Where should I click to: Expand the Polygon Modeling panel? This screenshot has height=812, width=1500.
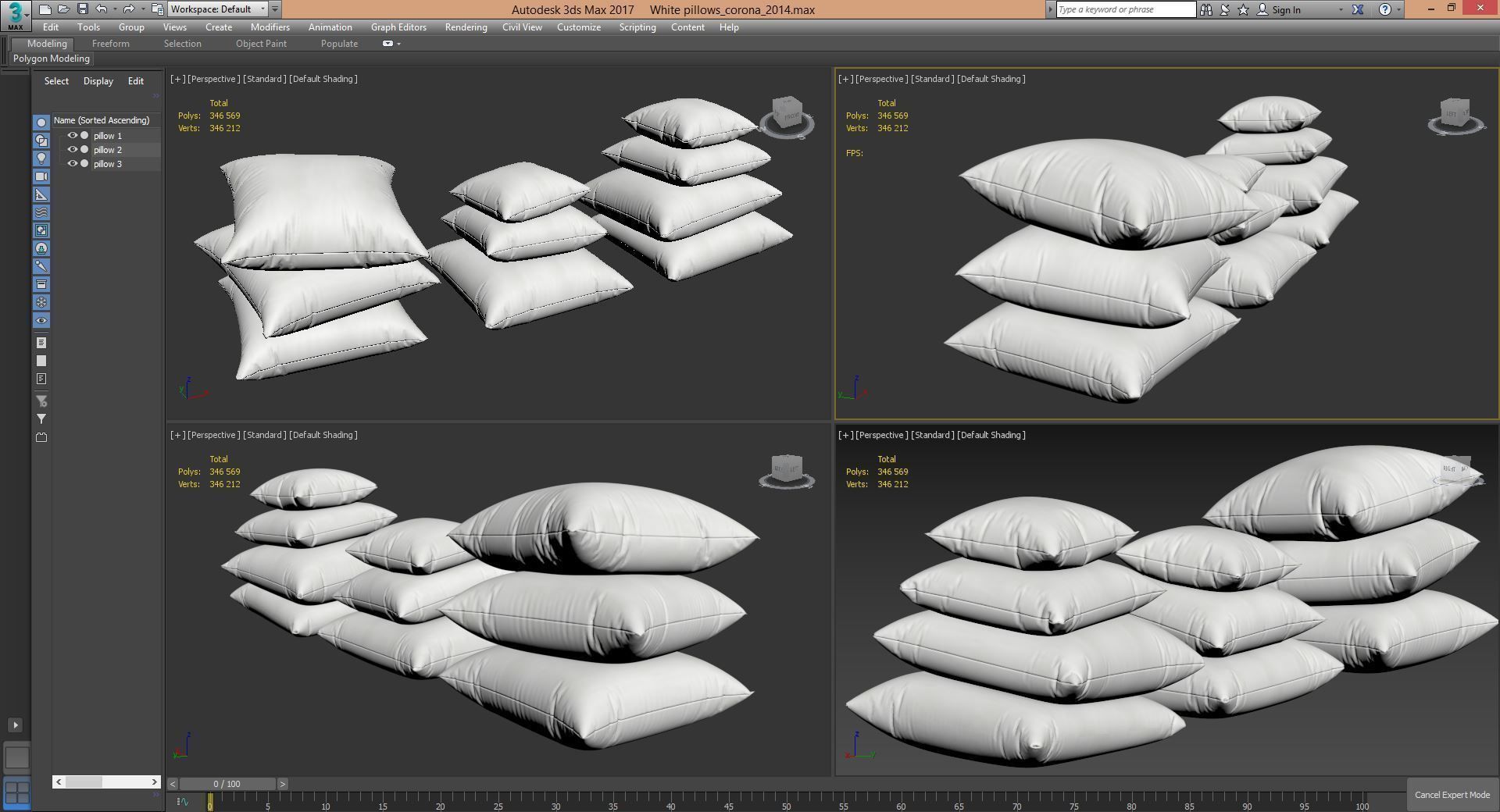pyautogui.click(x=52, y=59)
